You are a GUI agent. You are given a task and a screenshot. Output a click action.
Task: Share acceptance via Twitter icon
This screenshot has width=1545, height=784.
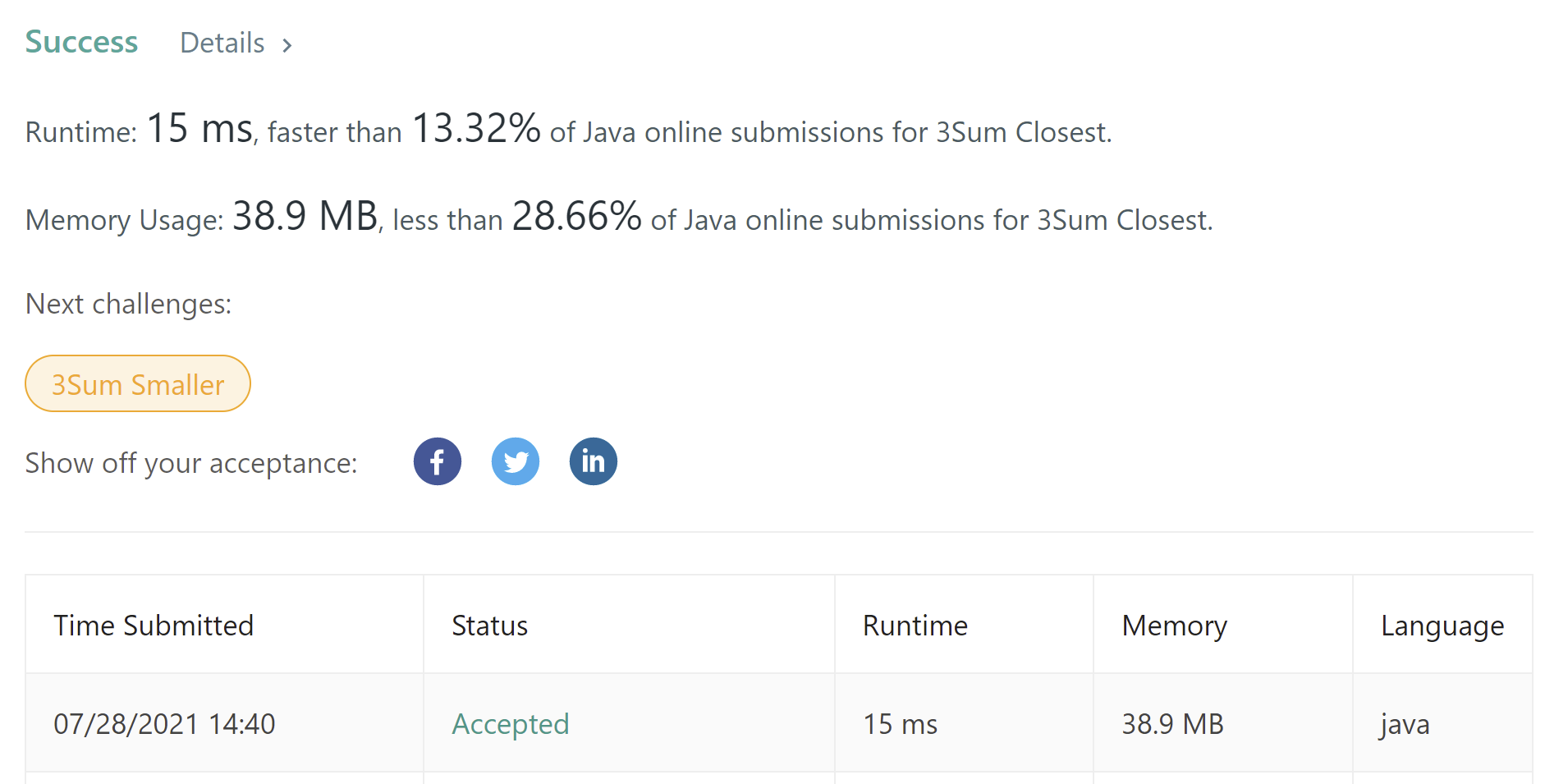(x=516, y=461)
